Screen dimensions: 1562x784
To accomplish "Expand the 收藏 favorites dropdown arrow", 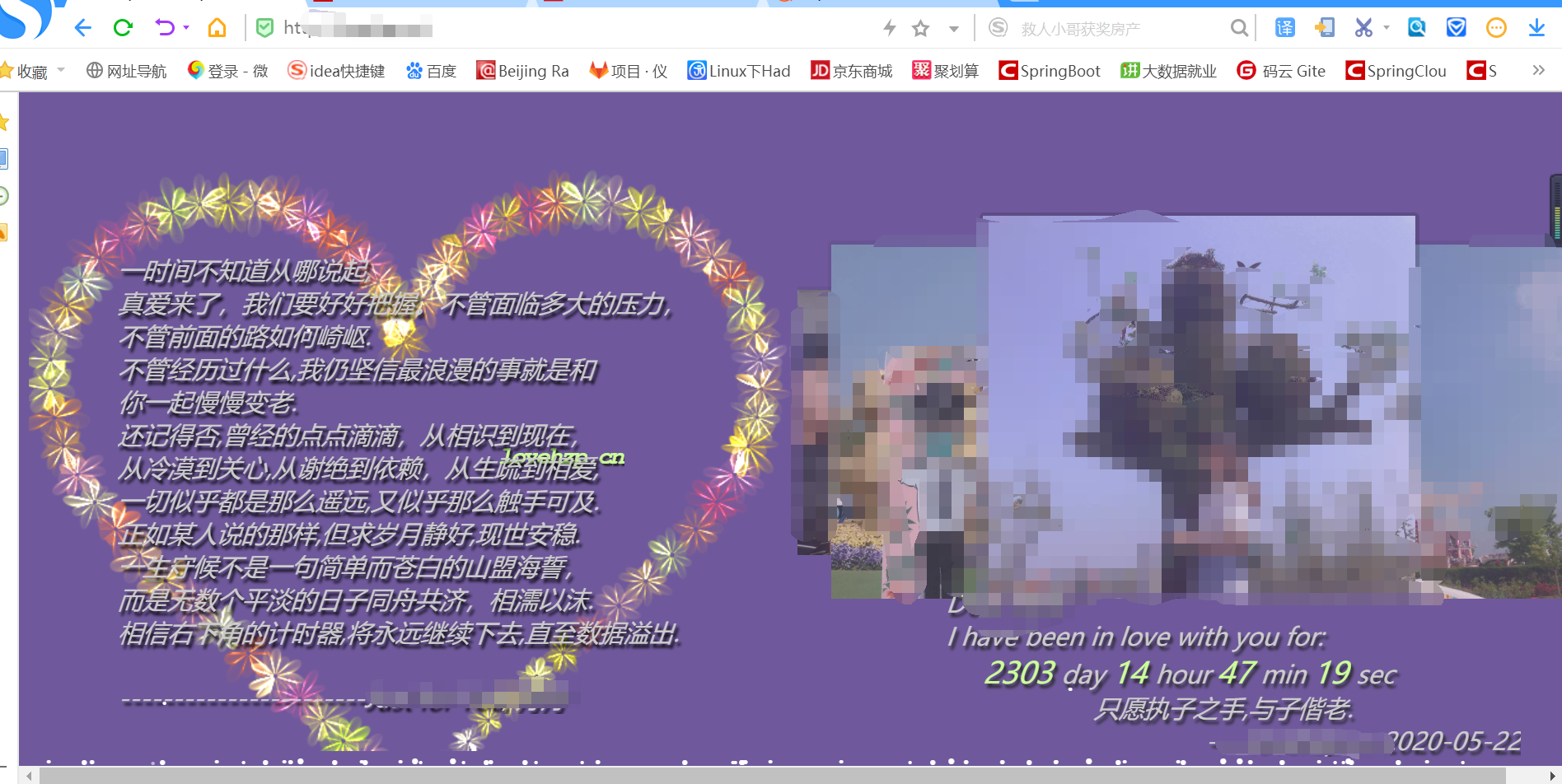I will pos(61,70).
